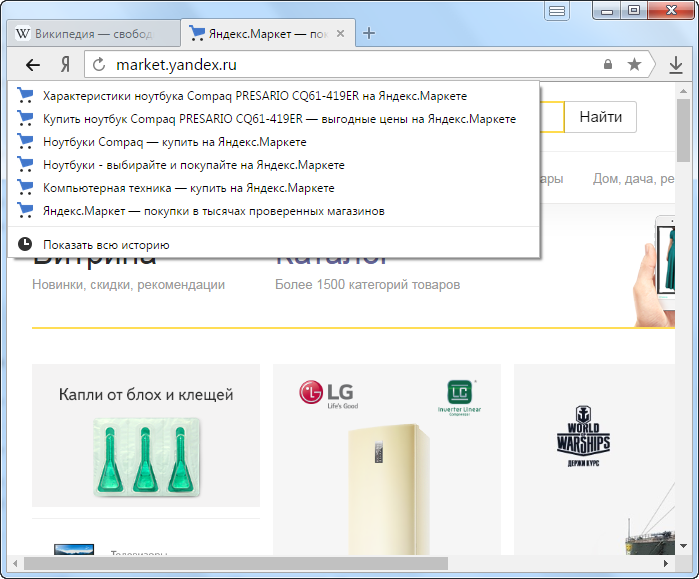
Task: Reload the page with refresh icon
Action: pyautogui.click(x=99, y=65)
